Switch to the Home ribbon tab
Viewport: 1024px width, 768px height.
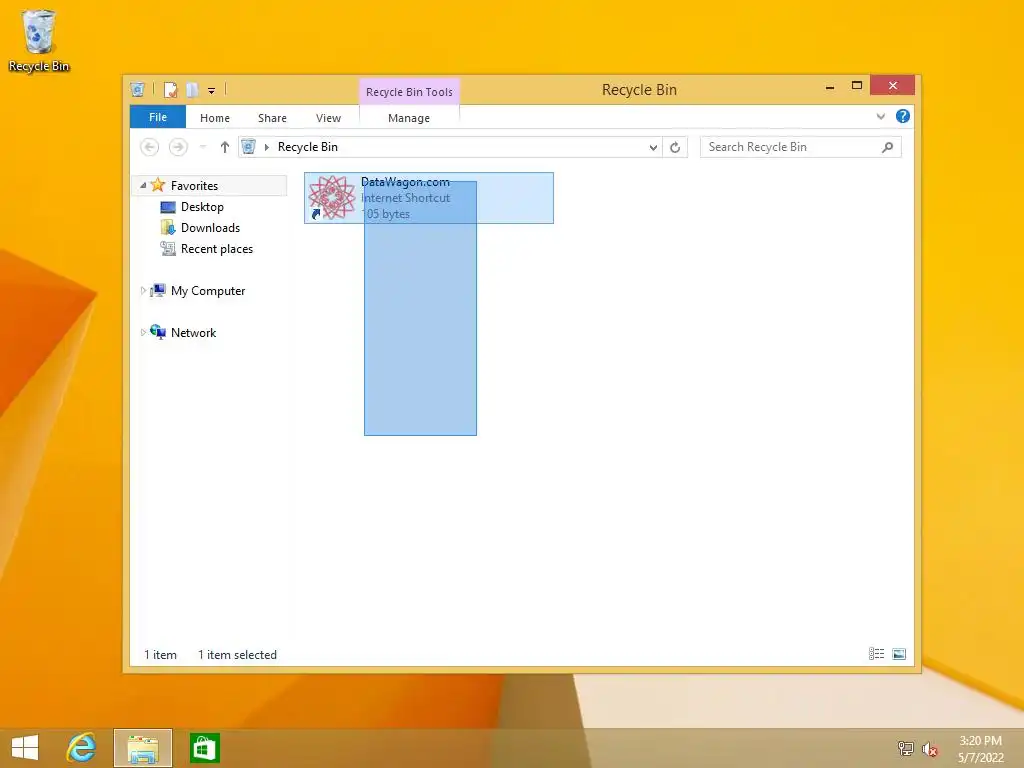[215, 118]
